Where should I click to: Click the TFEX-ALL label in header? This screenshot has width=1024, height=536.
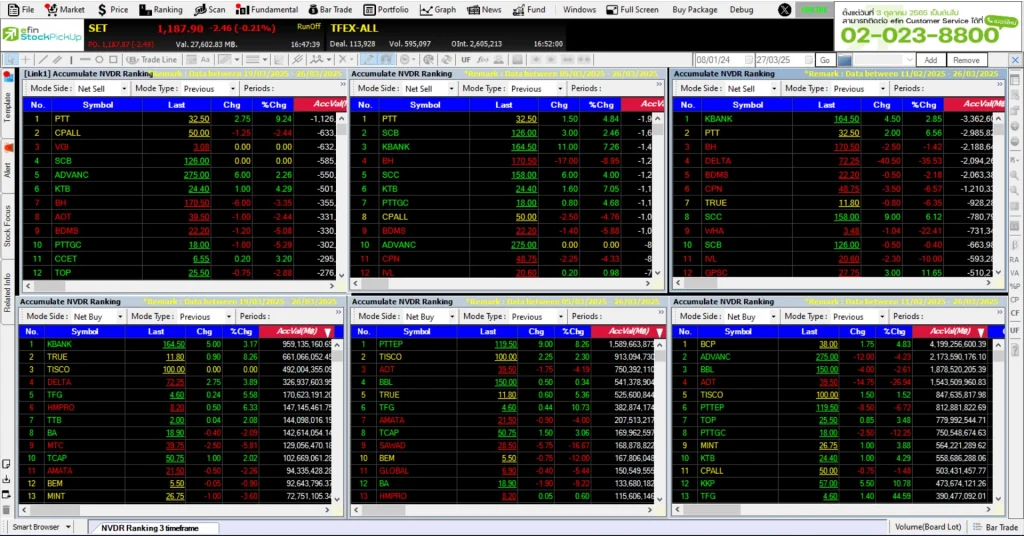(355, 29)
